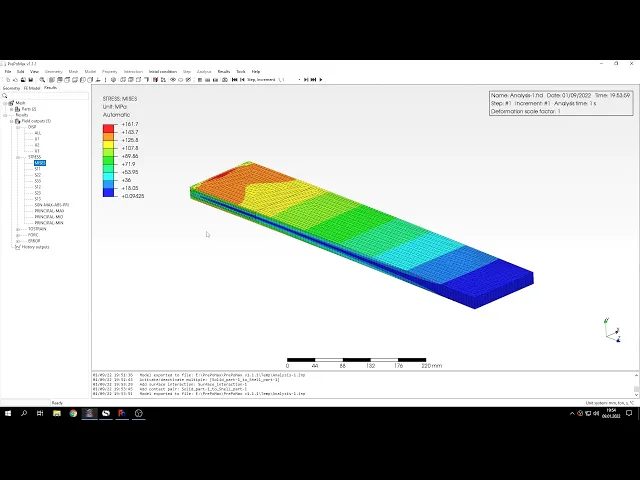Click the Zoom to fit magnifier icon
The width and height of the screenshot is (640, 480).
point(42,80)
